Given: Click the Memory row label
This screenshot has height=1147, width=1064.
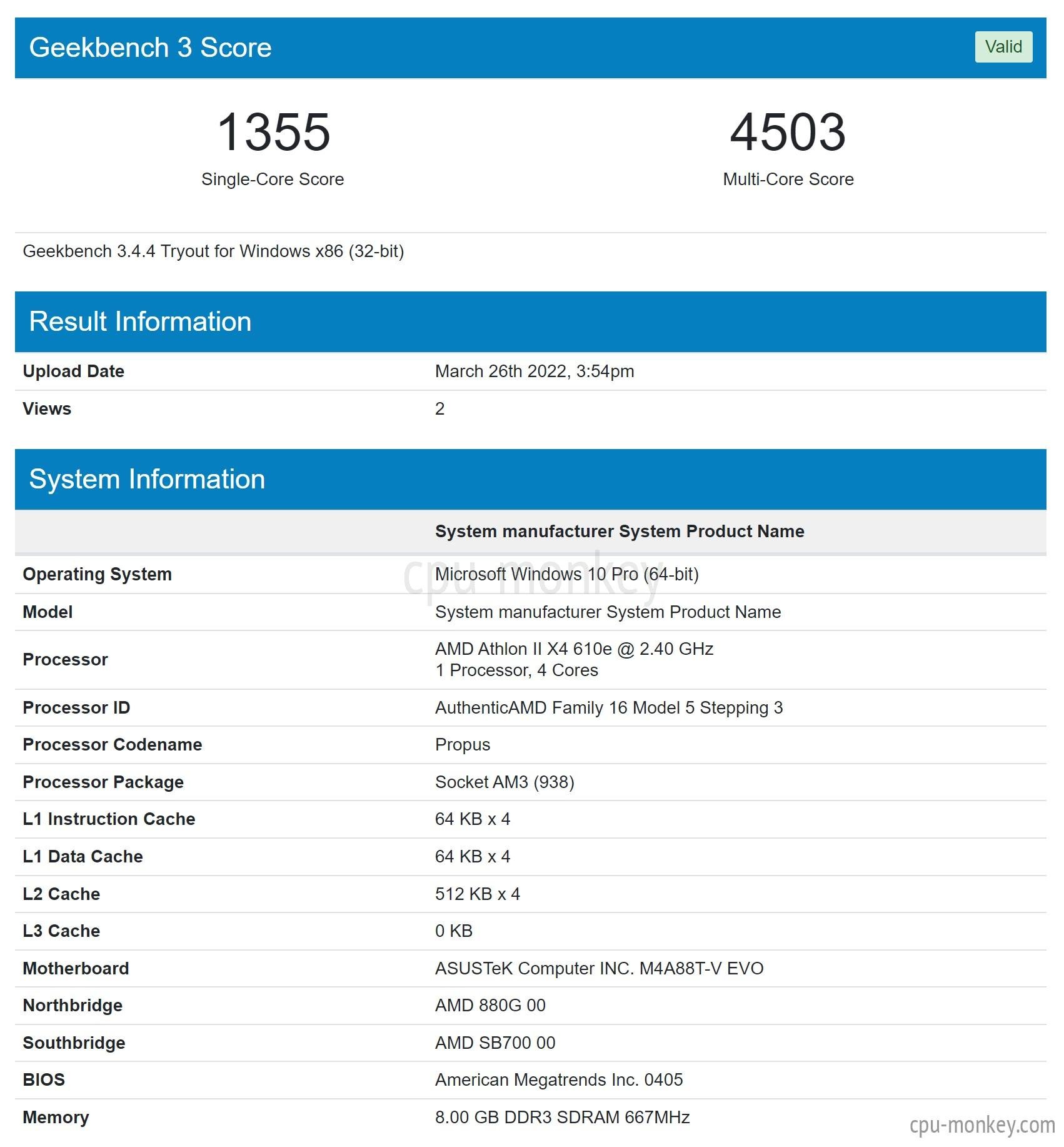Looking at the screenshot, I should [x=56, y=1118].
